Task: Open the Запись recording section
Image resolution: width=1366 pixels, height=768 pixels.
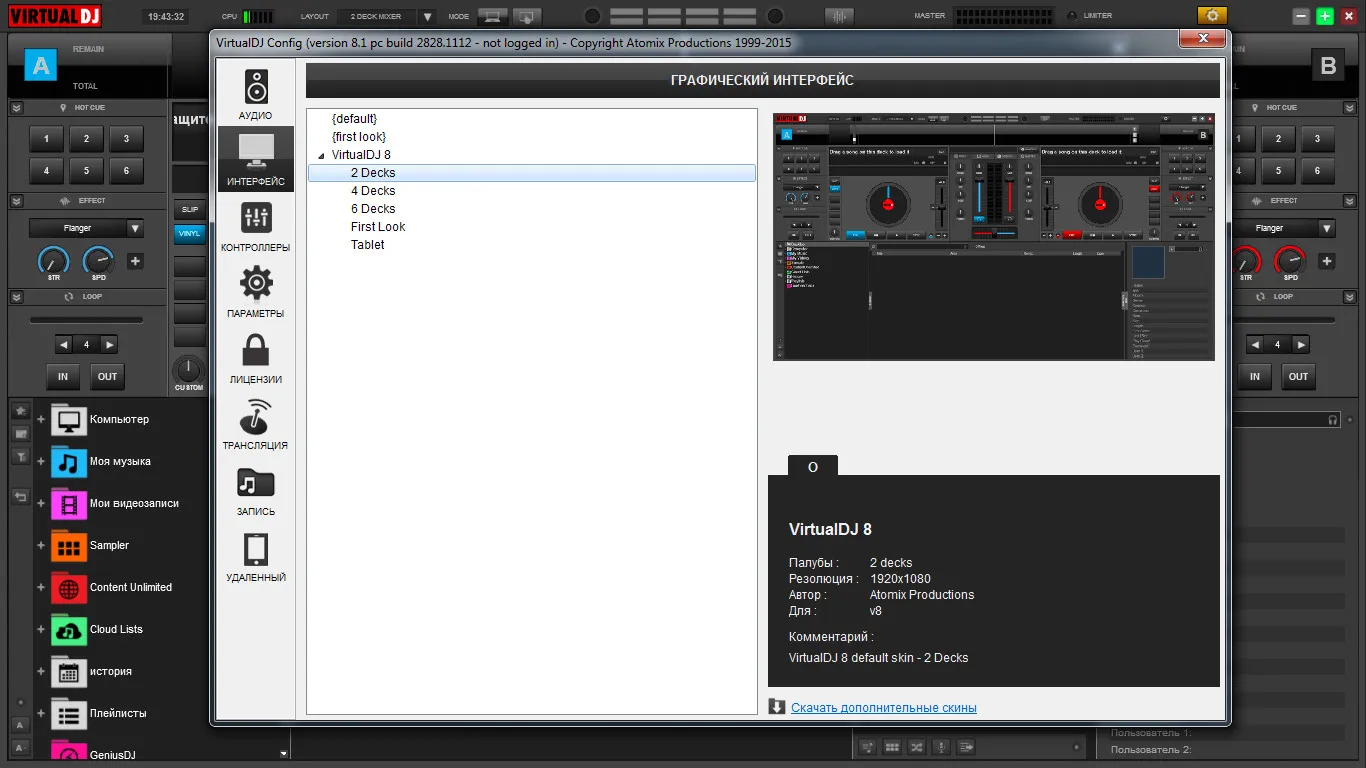Action: (x=256, y=489)
